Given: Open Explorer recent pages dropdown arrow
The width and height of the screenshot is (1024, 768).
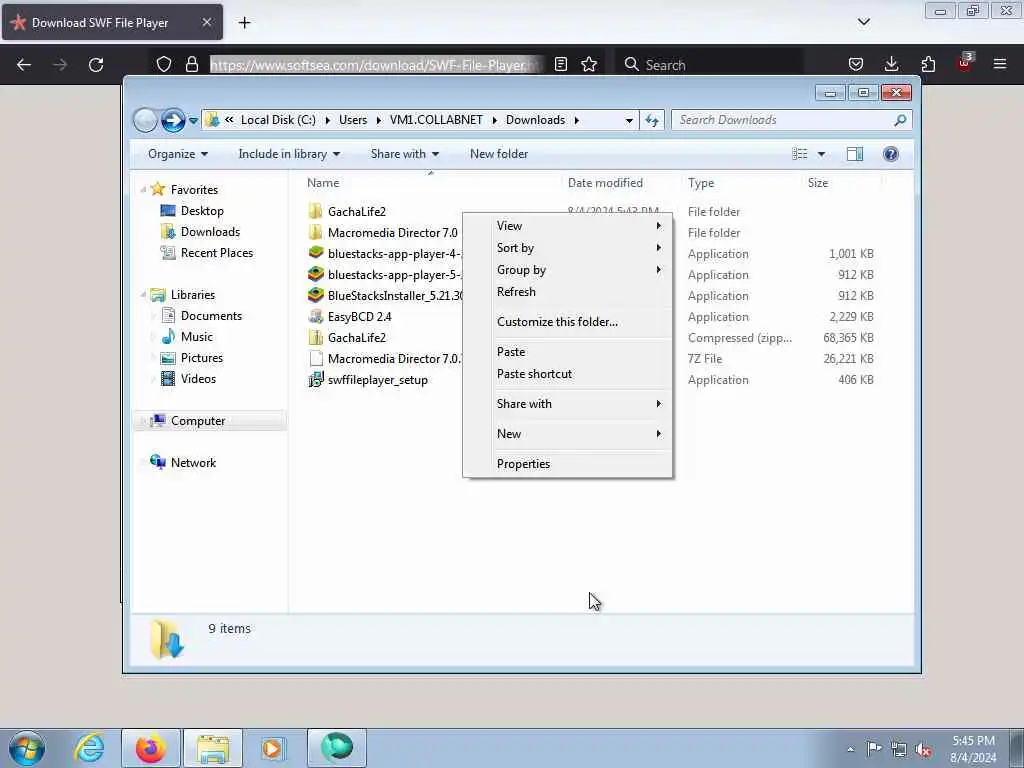Looking at the screenshot, I should (x=193, y=121).
